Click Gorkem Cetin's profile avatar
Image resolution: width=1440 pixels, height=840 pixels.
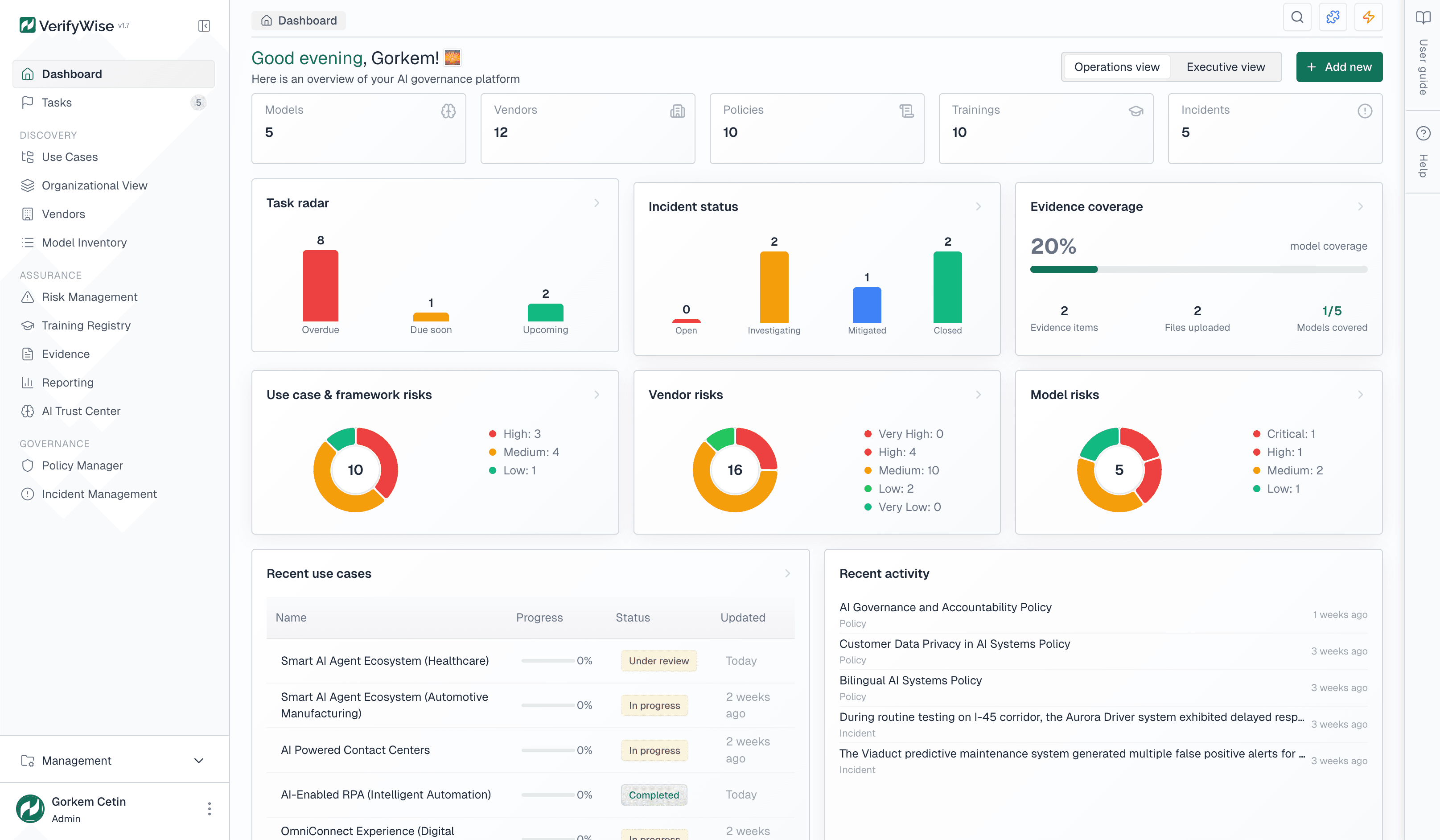click(x=30, y=809)
